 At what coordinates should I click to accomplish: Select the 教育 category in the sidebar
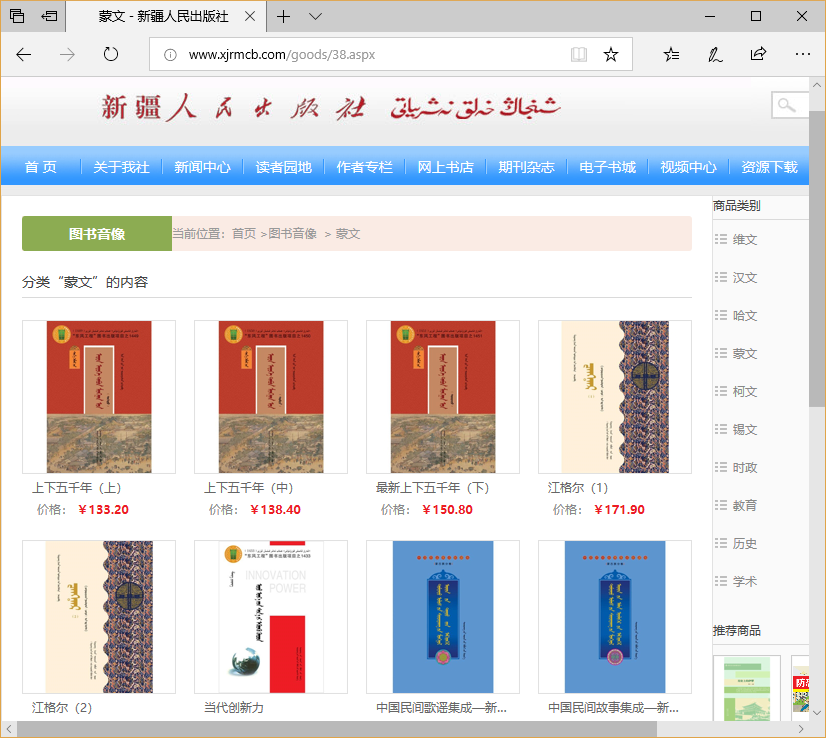(745, 505)
